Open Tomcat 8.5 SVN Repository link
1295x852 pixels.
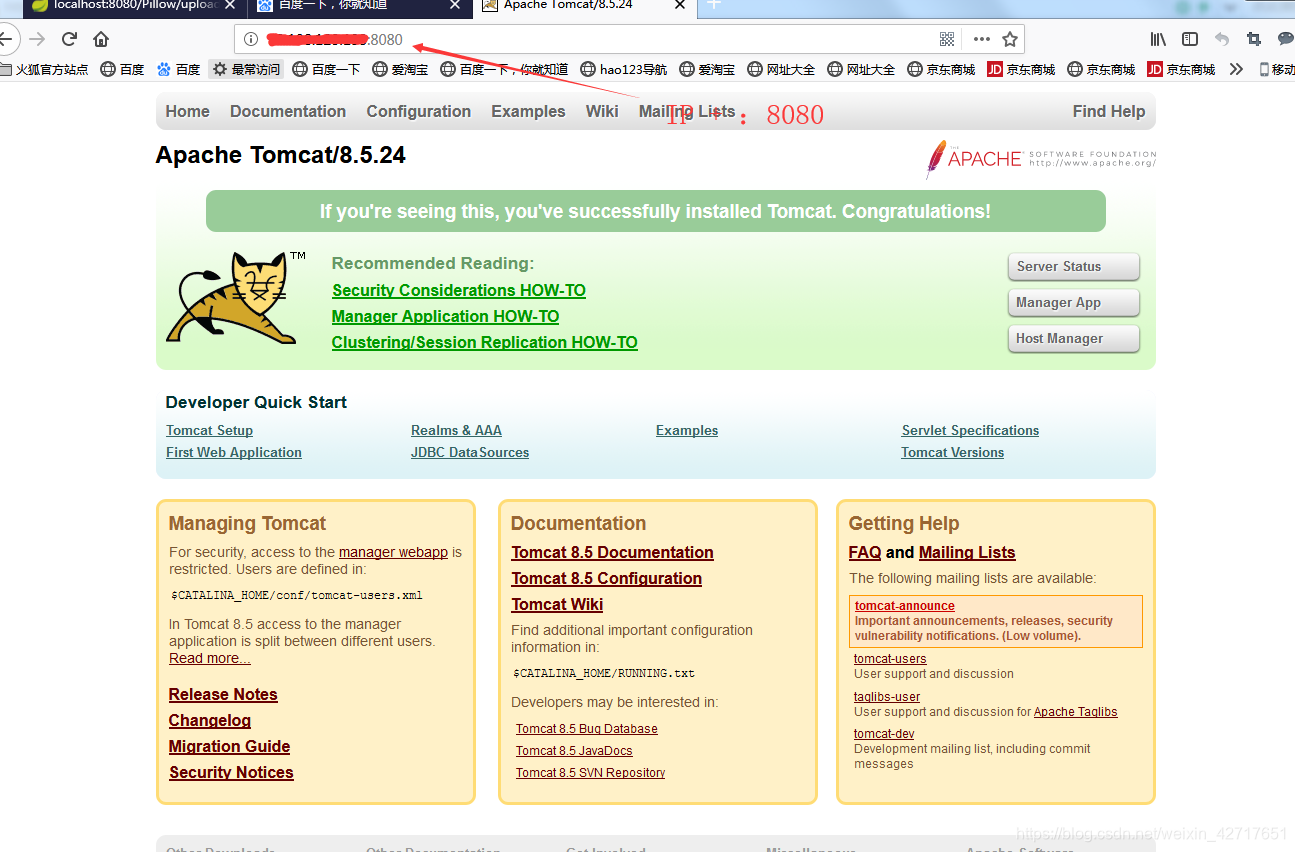click(x=590, y=773)
